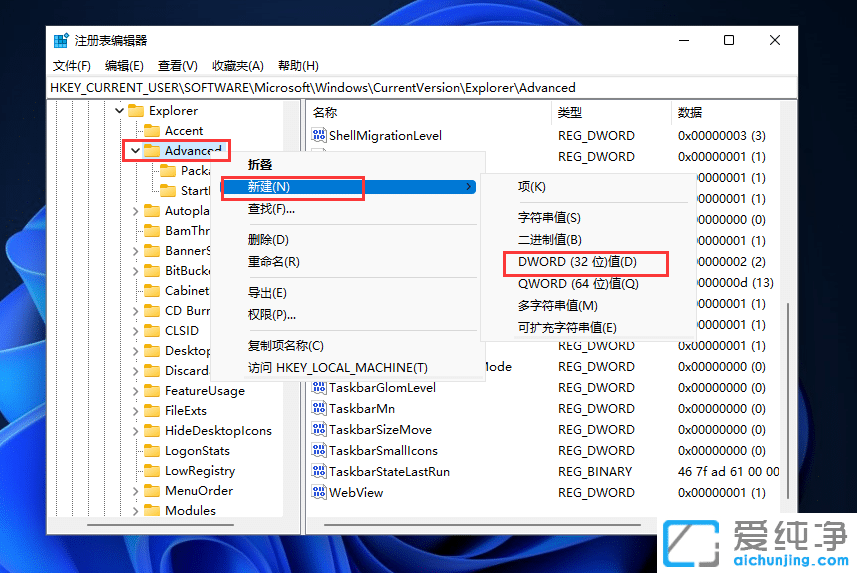Click the LogonStats folder icon
Screen dimensions: 857x573
tap(152, 451)
